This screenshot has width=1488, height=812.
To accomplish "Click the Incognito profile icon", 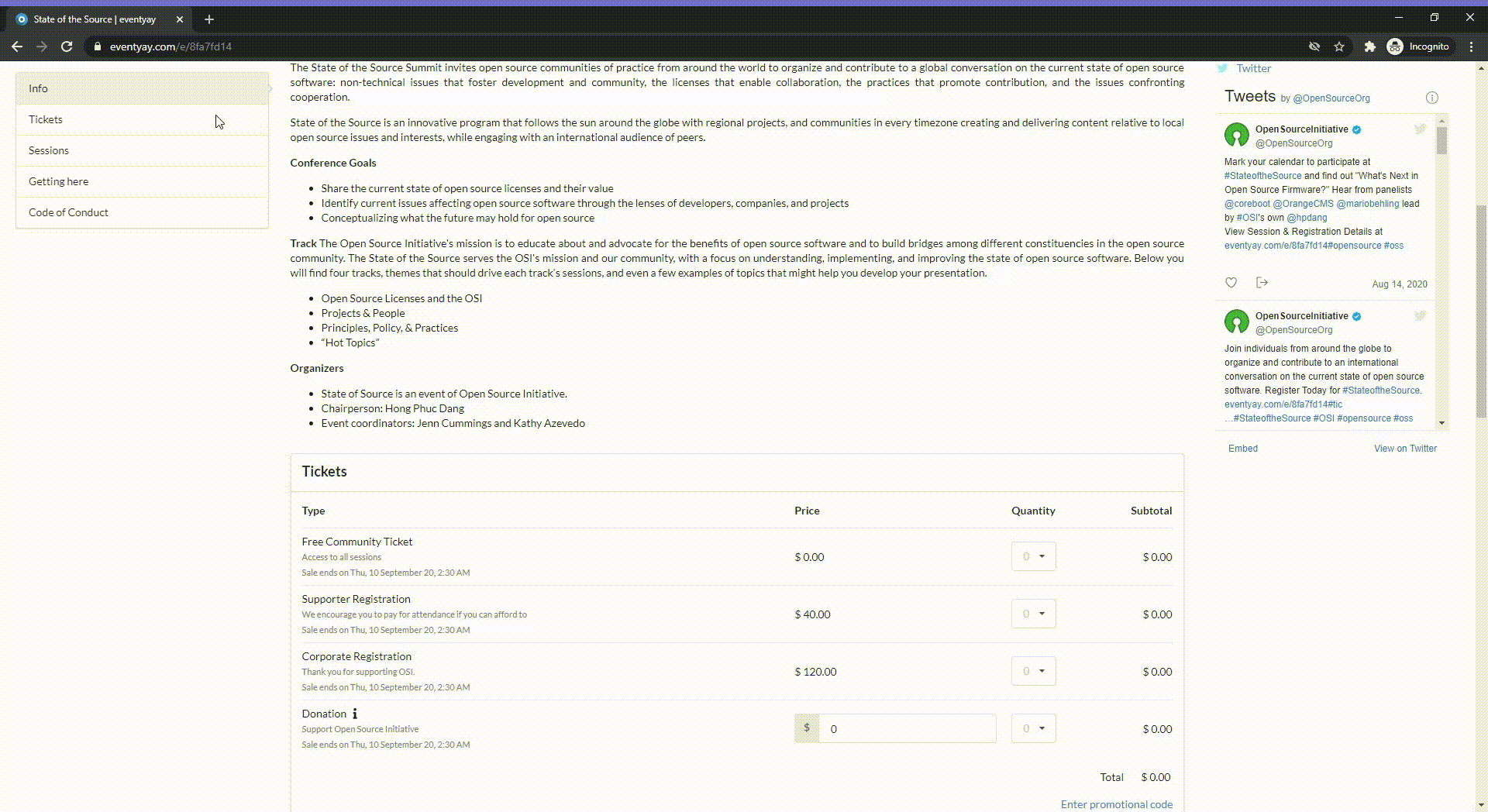I will 1395,46.
